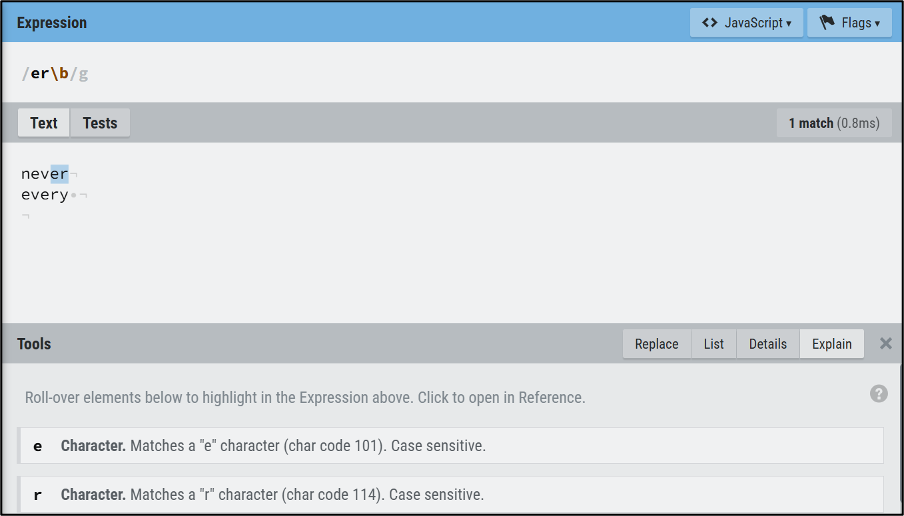This screenshot has height=516, width=904.
Task: Open the 'r' Character explanation in Reference
Action: click(451, 494)
